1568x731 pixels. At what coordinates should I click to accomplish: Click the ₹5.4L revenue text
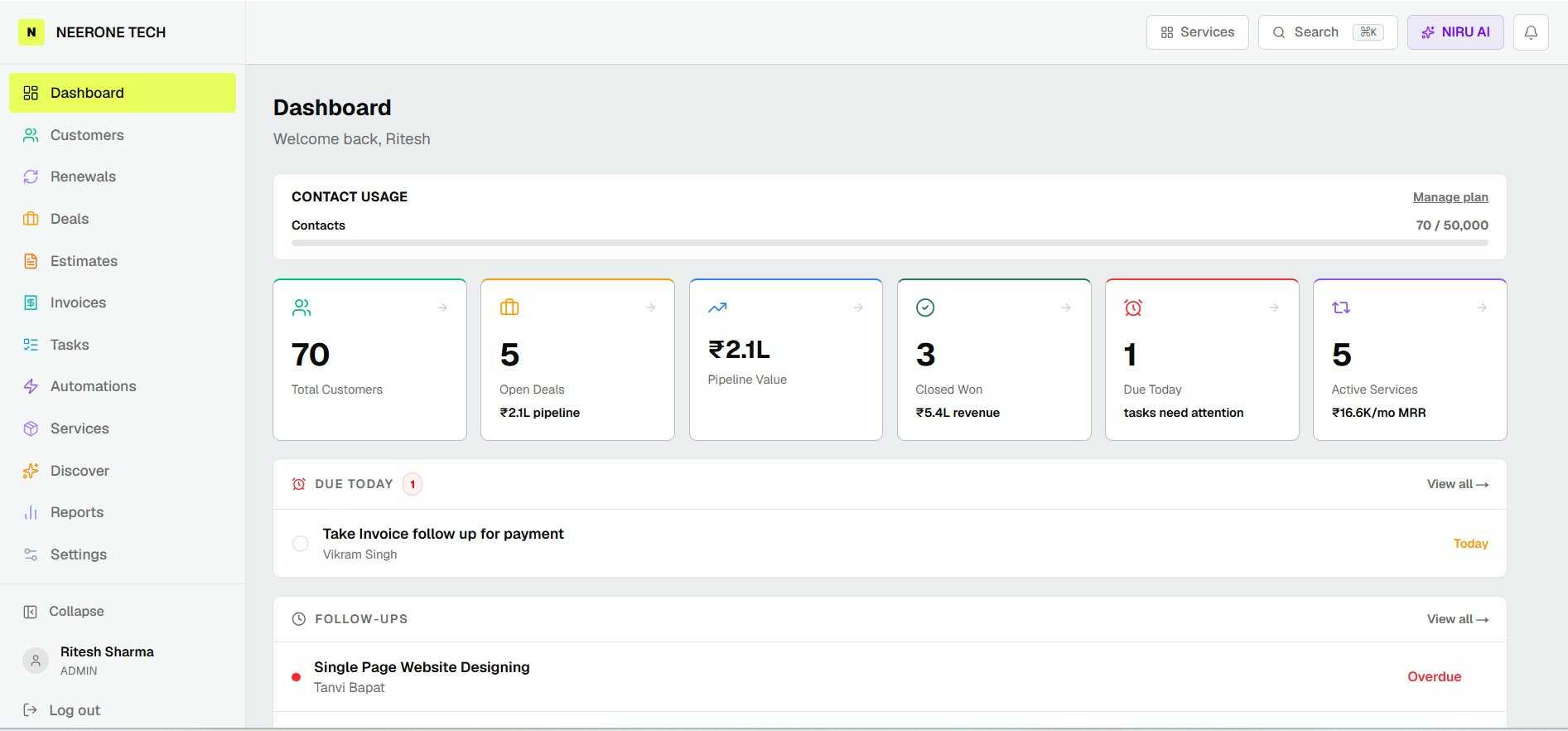click(x=958, y=413)
